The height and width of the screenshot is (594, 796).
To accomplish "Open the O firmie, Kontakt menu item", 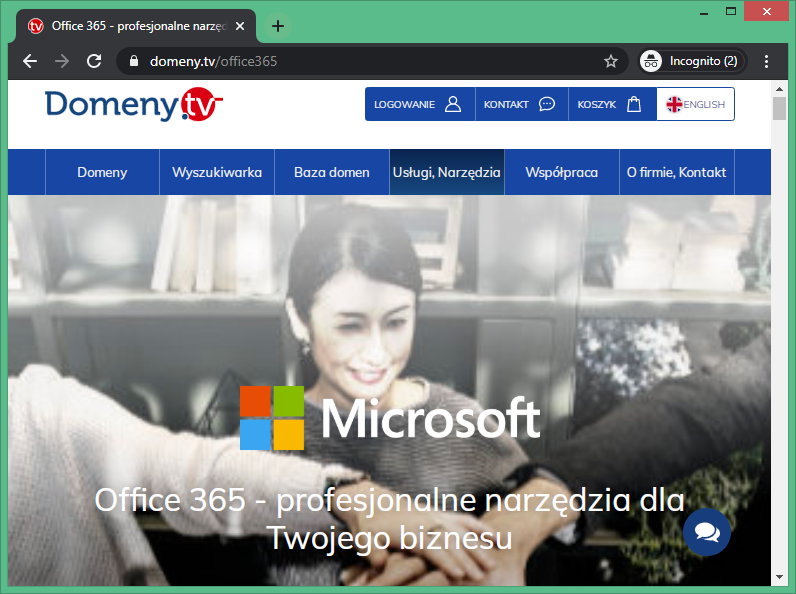I will 677,172.
